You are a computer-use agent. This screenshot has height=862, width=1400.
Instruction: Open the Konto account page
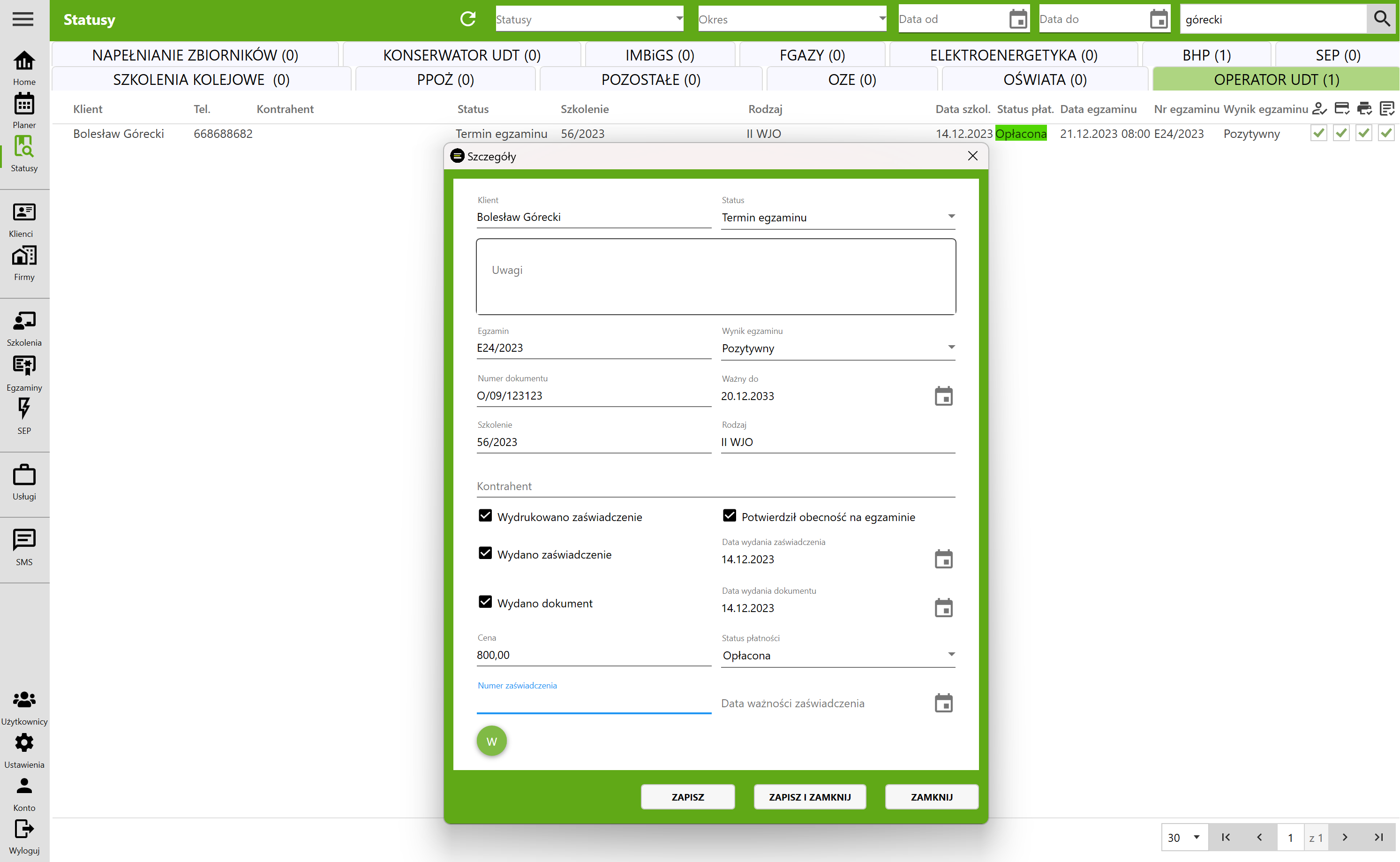pos(24,794)
